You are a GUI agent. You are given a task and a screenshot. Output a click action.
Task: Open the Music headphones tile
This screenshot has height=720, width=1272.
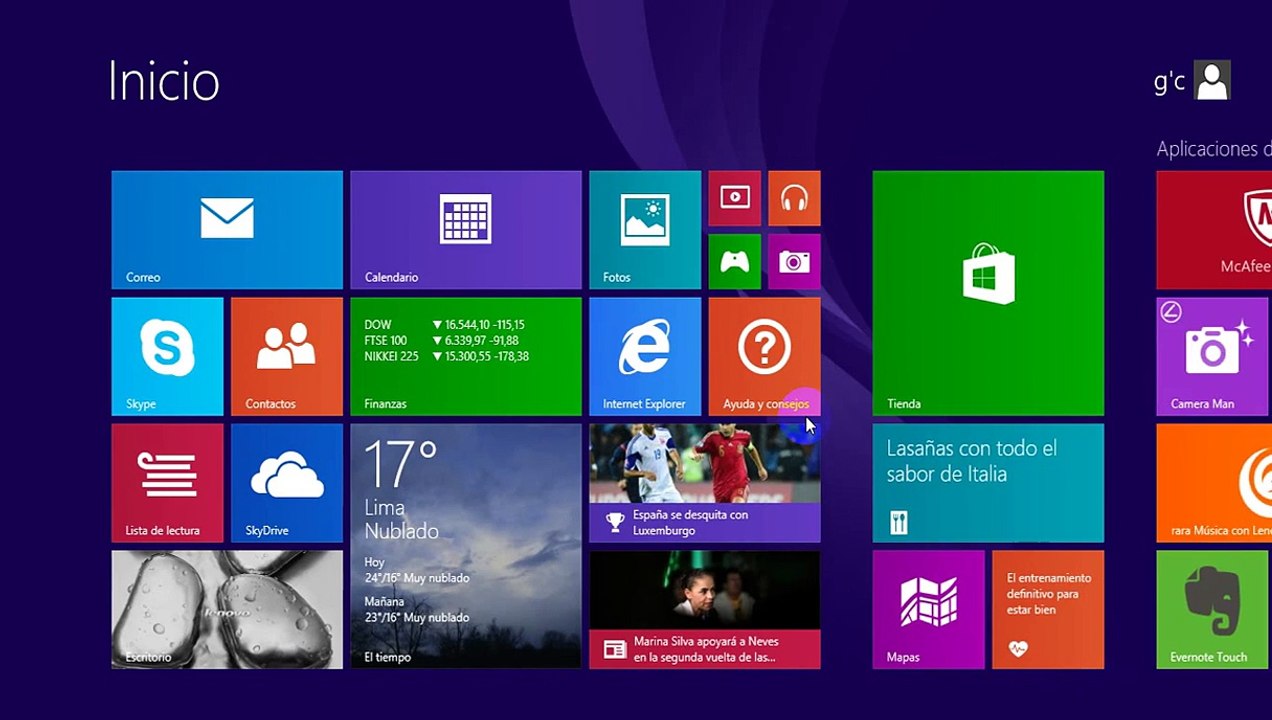pos(795,198)
